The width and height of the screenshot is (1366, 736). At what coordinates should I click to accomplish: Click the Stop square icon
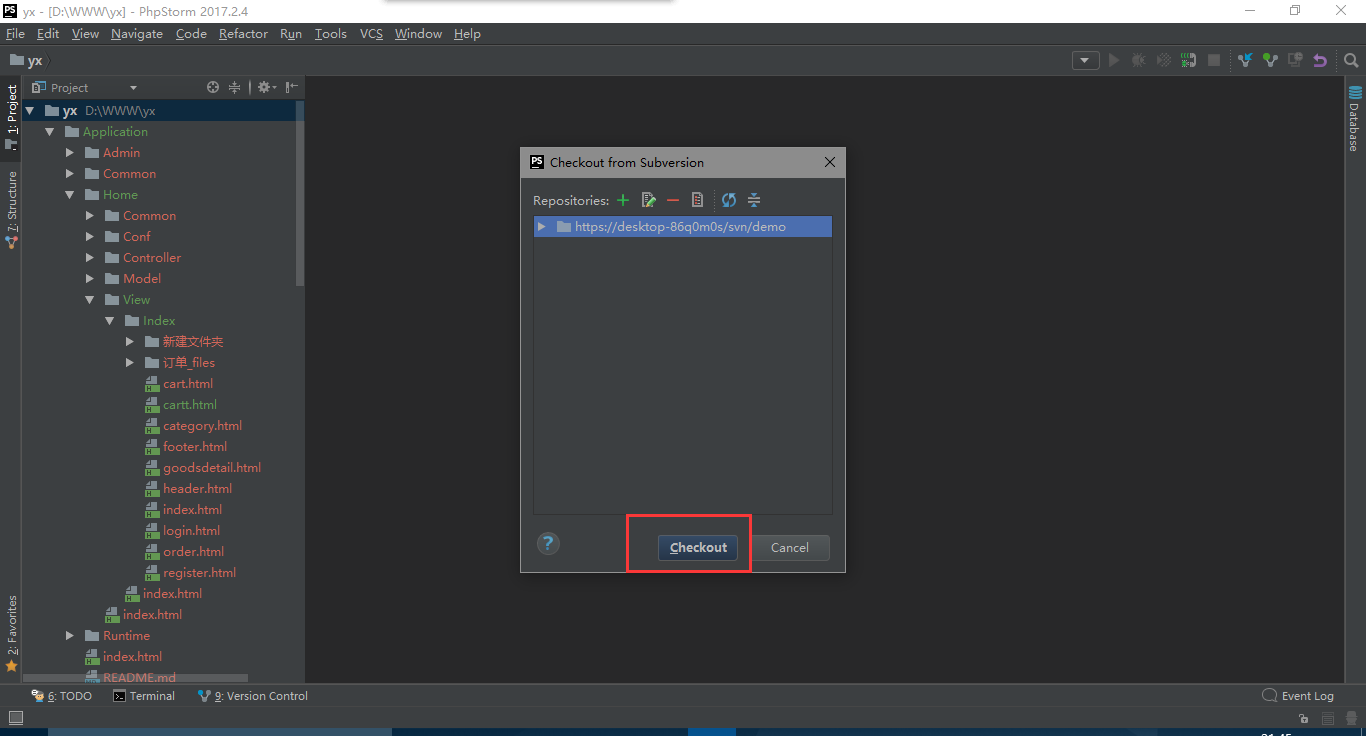1214,60
